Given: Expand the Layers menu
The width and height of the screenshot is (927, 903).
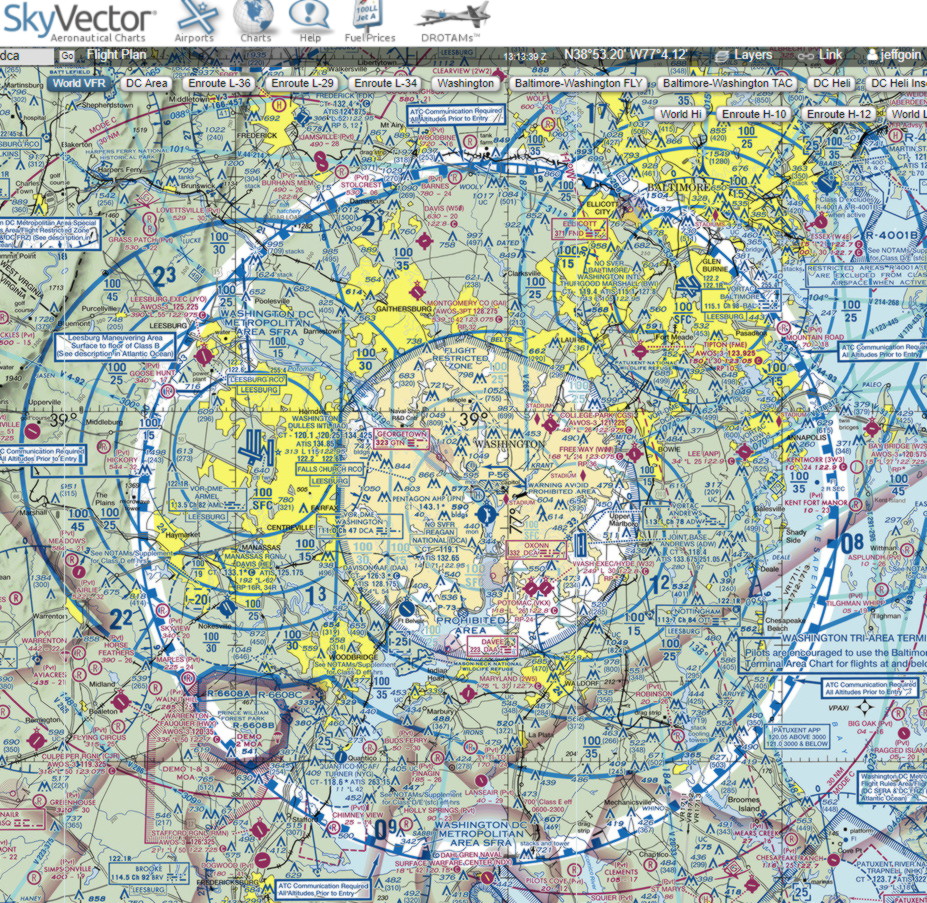Looking at the screenshot, I should click(x=744, y=55).
